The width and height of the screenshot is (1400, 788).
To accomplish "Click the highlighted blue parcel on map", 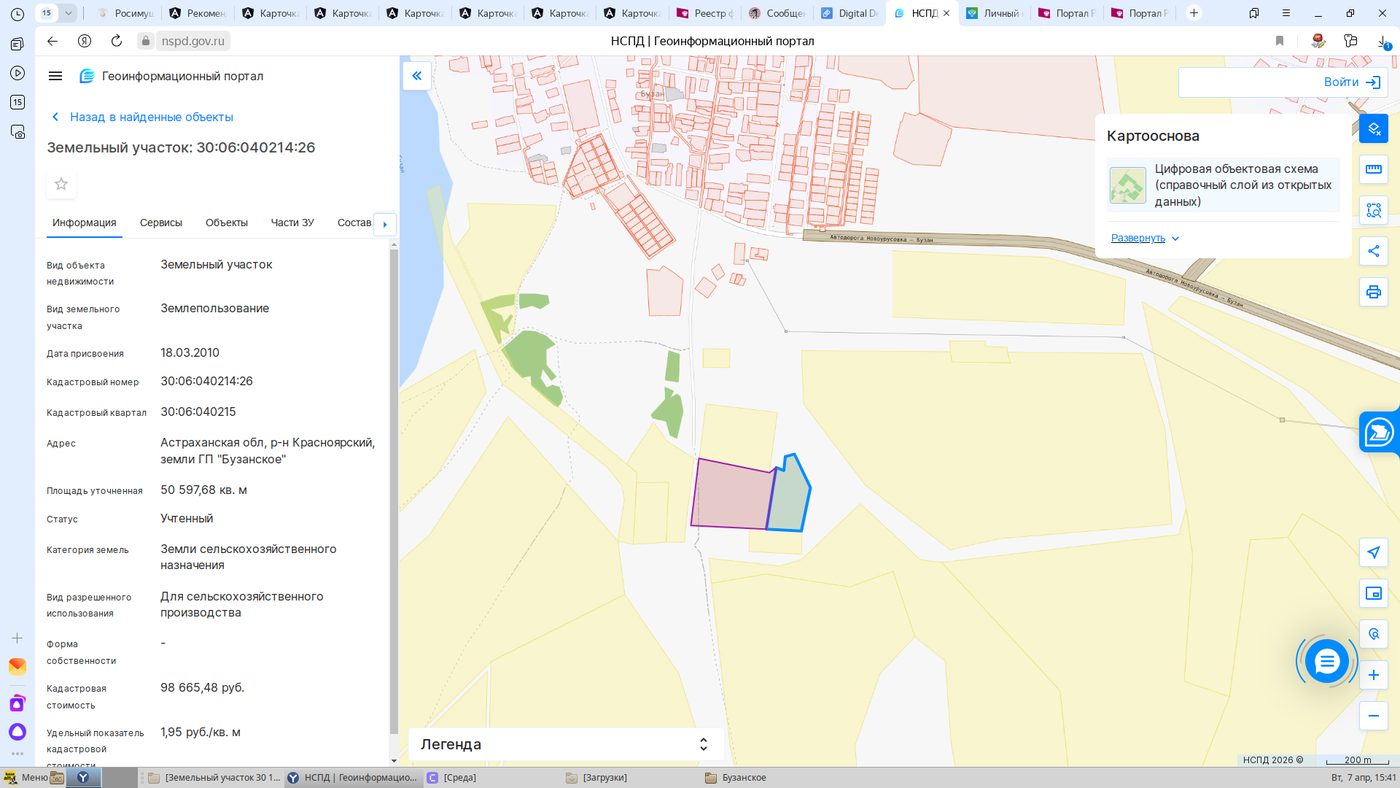I will [x=790, y=495].
